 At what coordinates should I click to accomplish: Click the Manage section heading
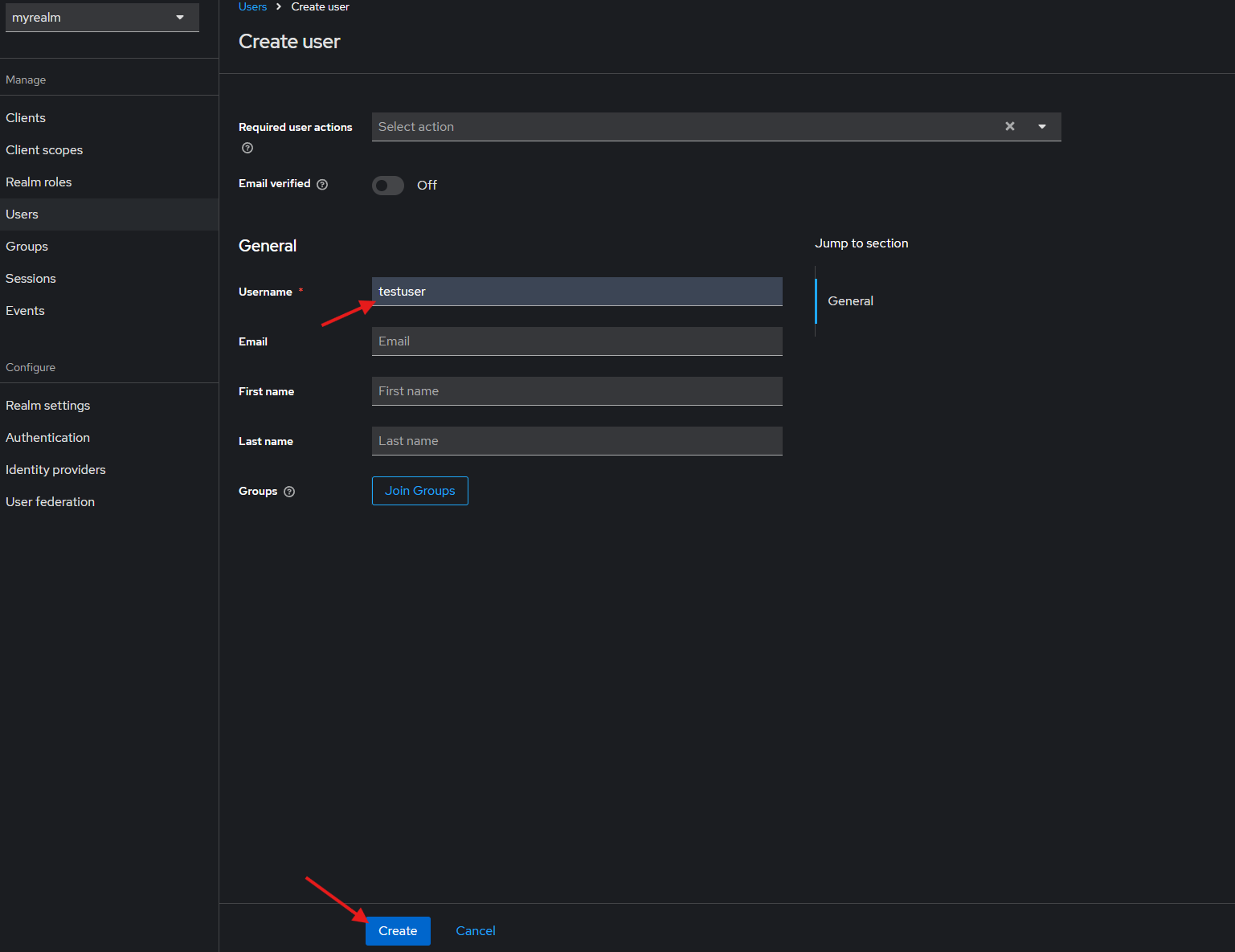[x=26, y=80]
